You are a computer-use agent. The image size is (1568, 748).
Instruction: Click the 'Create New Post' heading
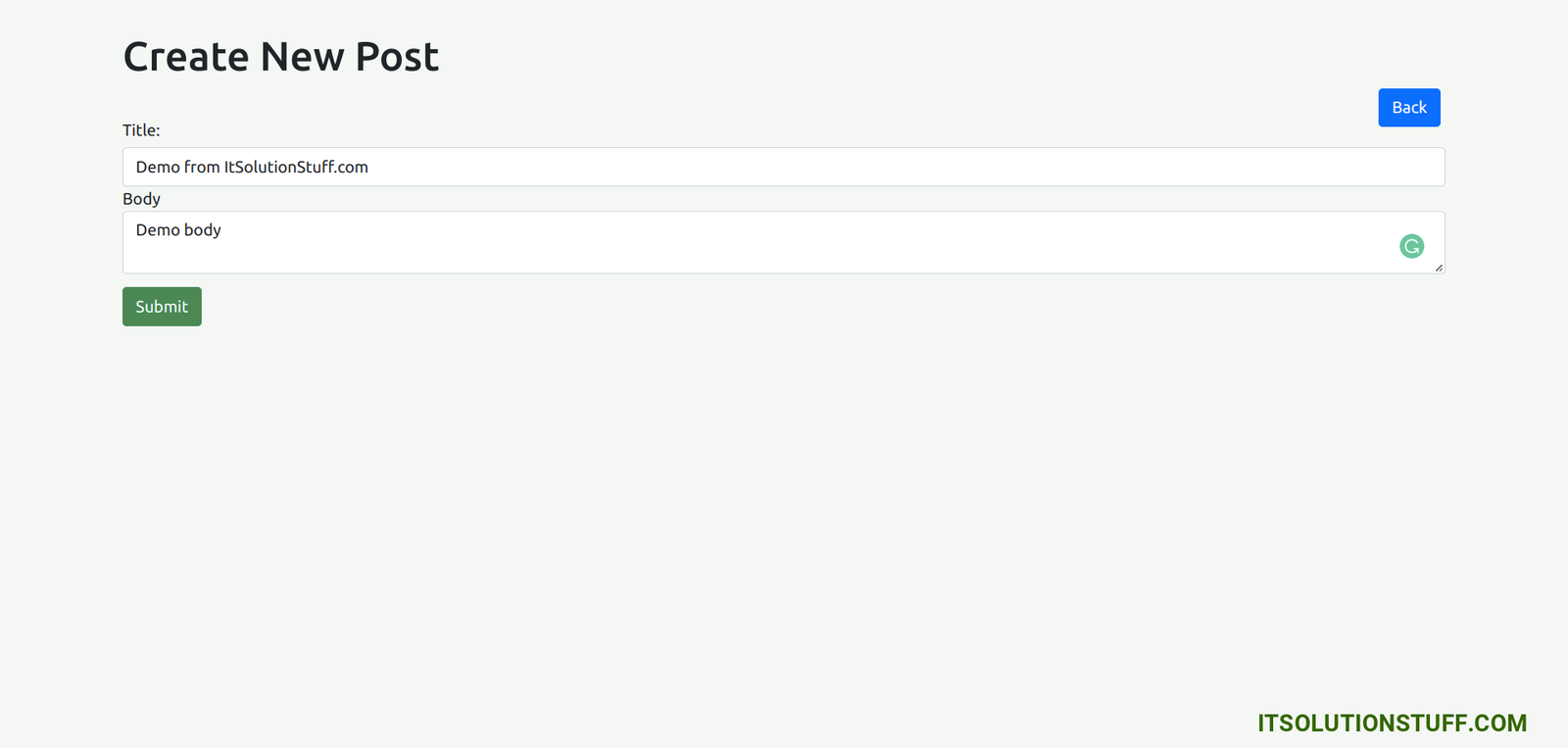coord(281,57)
